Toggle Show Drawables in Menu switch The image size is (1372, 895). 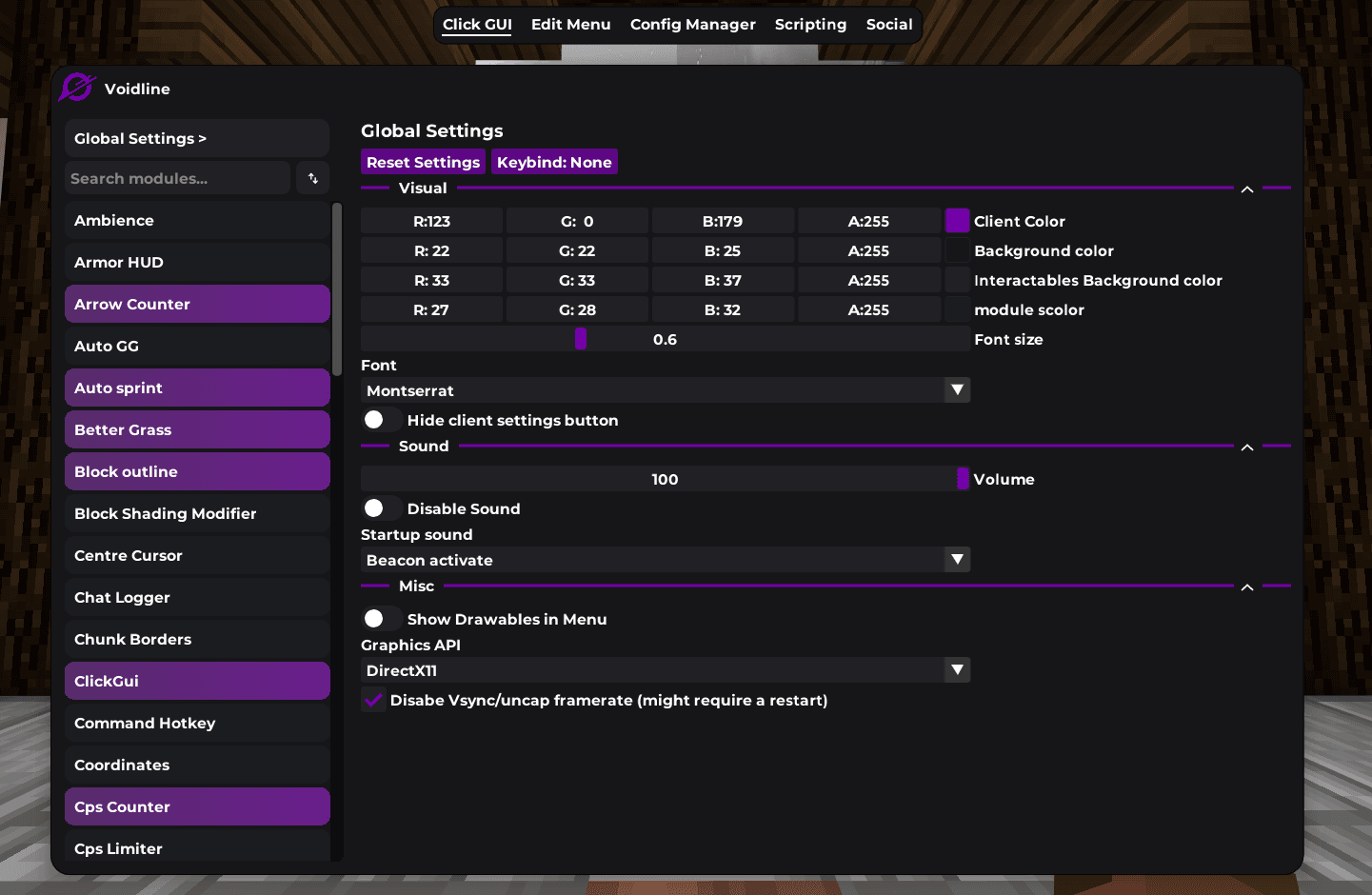tap(382, 619)
